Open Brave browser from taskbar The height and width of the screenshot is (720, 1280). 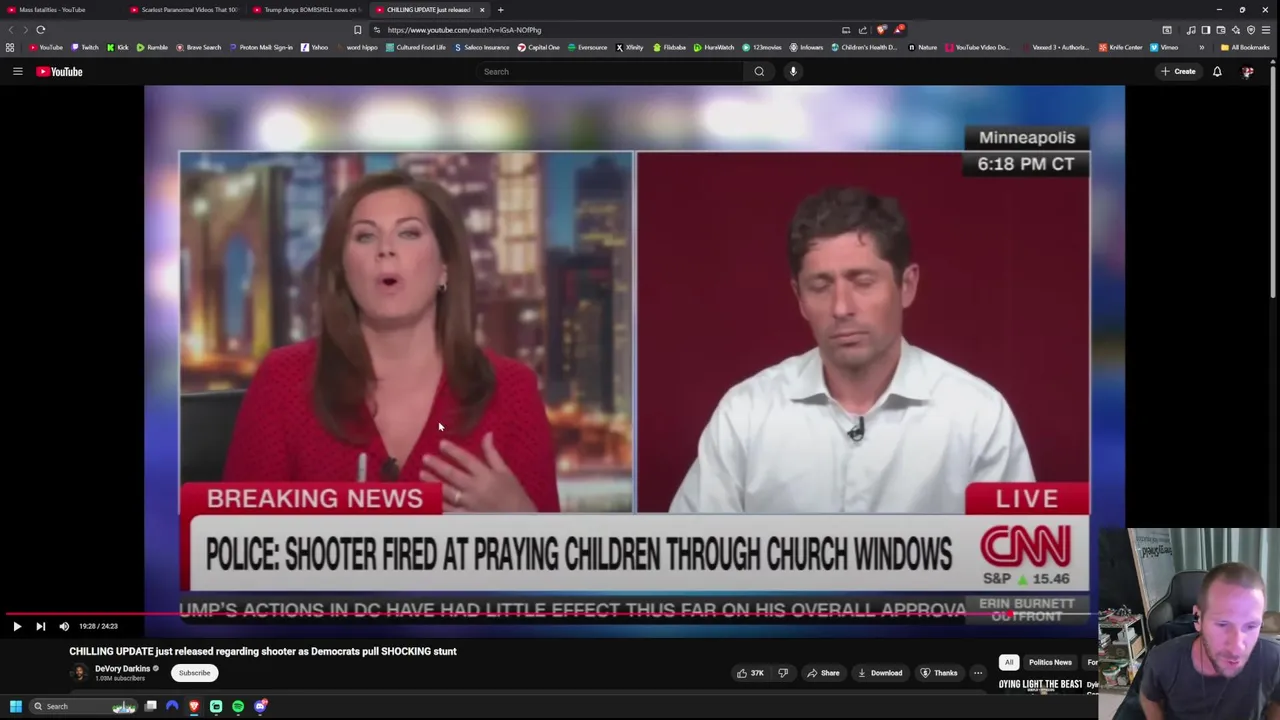(x=194, y=706)
